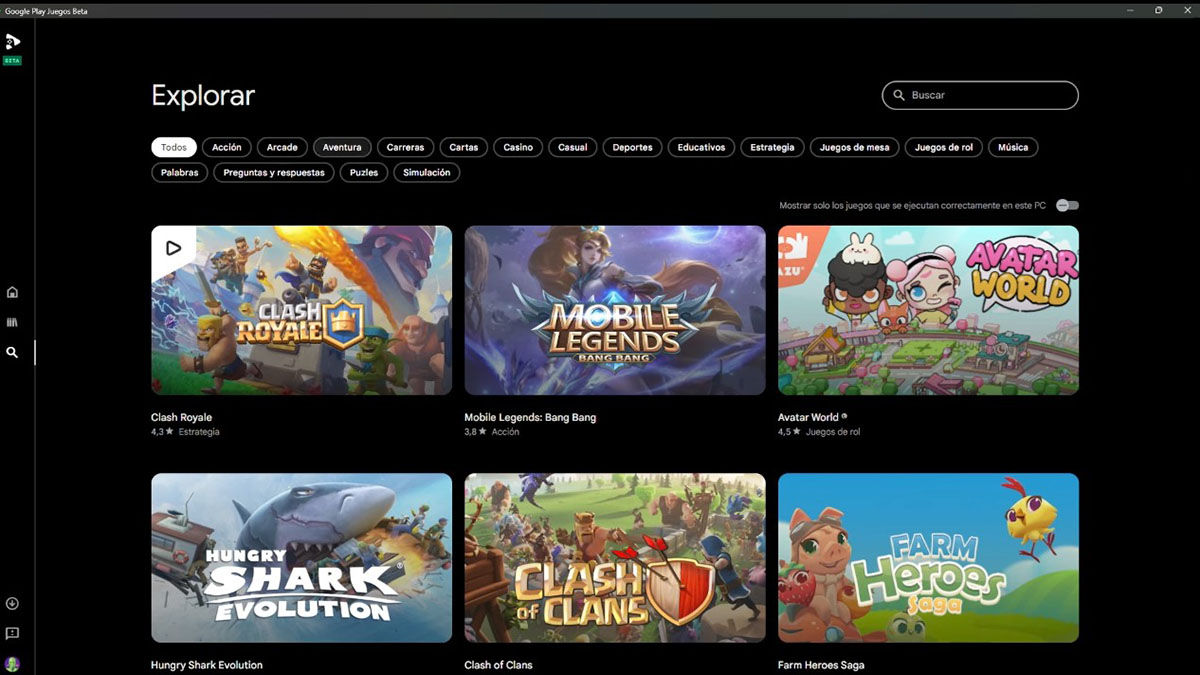The height and width of the screenshot is (675, 1200).
Task: Click the play preview icon on Clash Royale banner
Action: pyautogui.click(x=175, y=247)
